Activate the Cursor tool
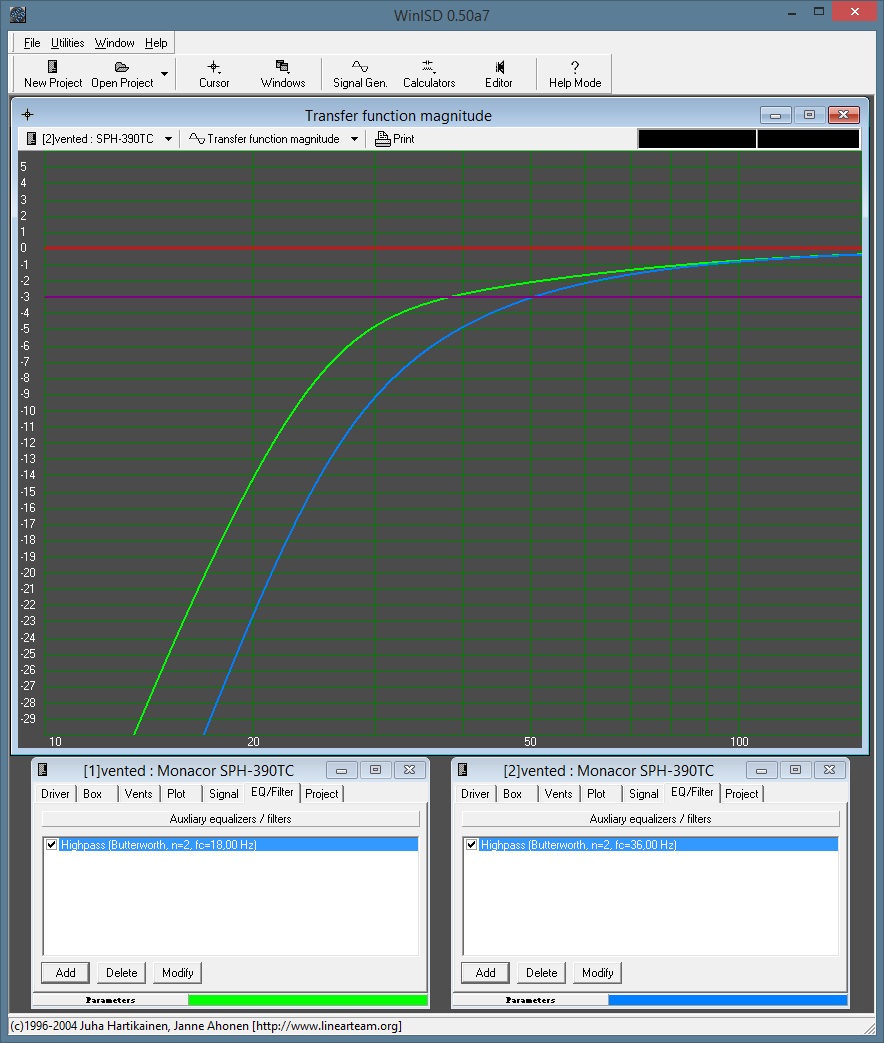 214,67
